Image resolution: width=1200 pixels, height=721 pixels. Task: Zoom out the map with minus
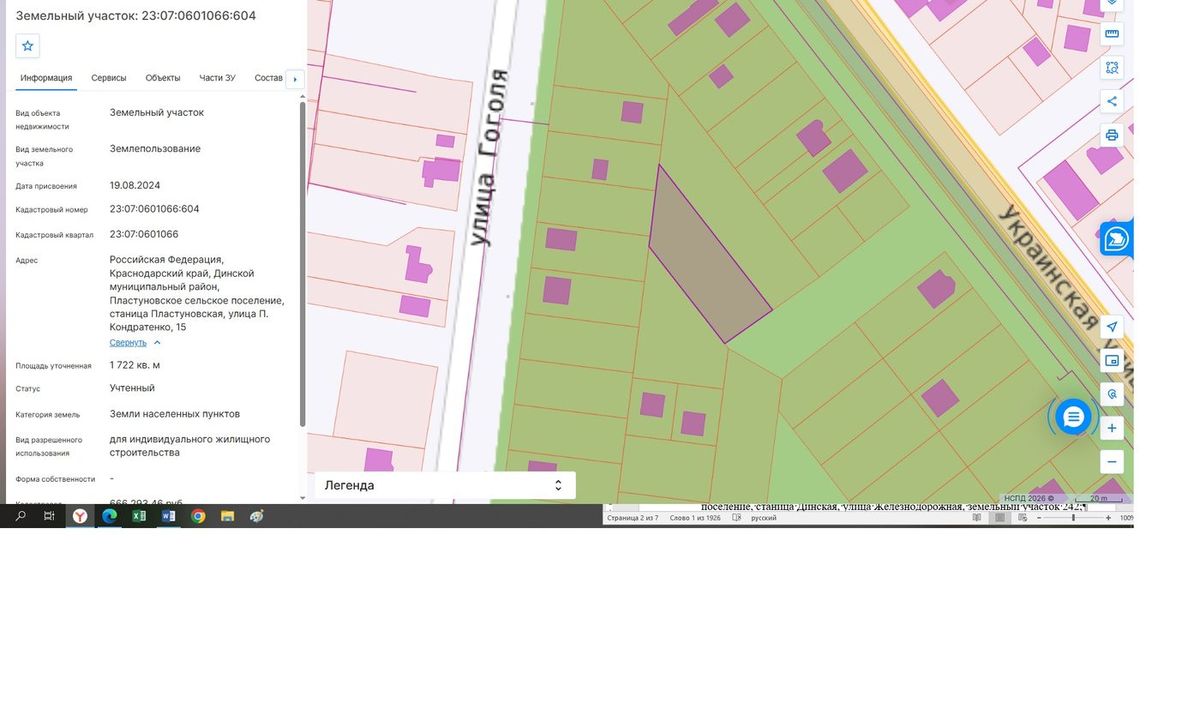(x=1111, y=462)
